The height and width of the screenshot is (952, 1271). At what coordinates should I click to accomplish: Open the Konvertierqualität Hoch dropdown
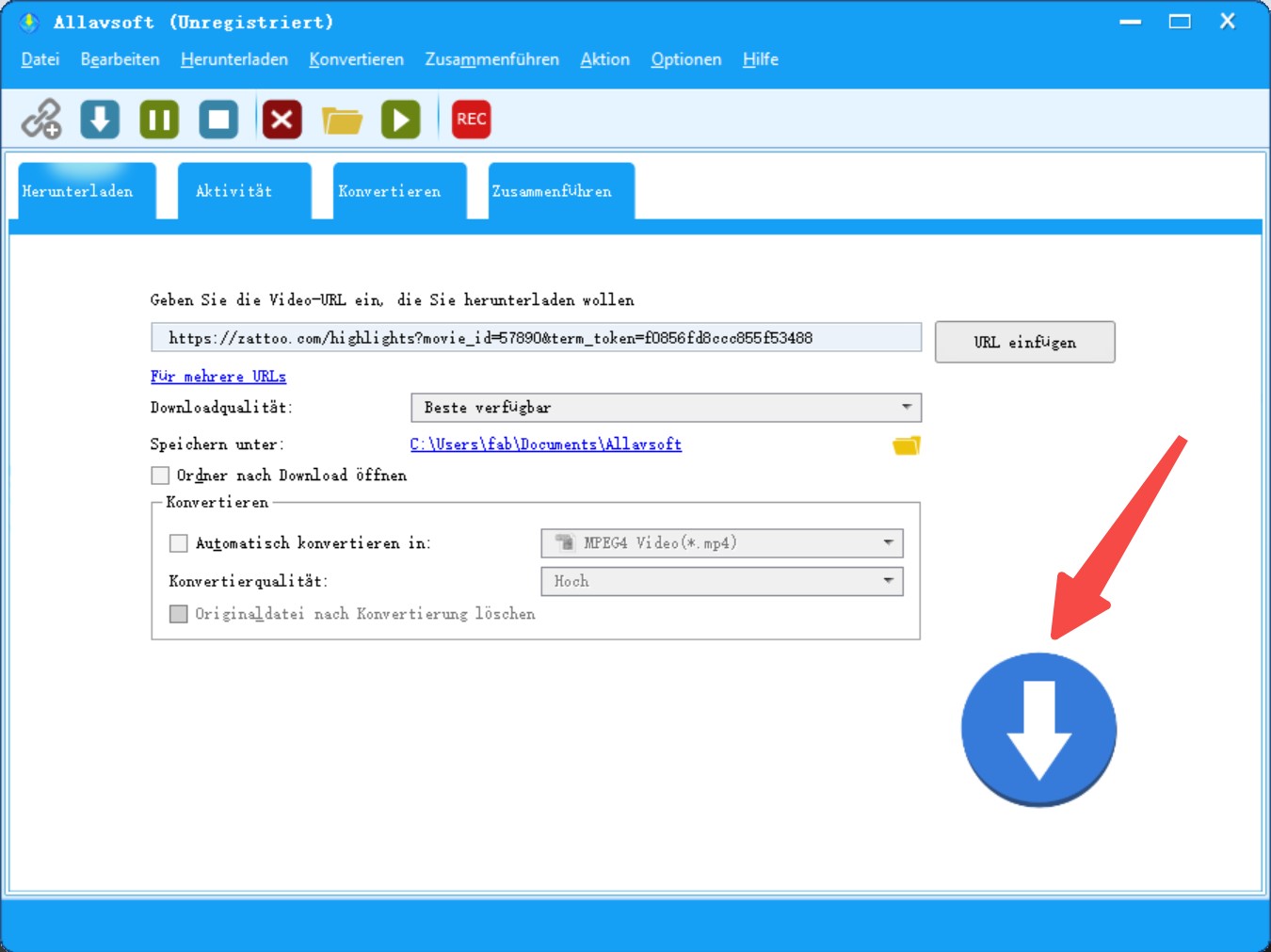point(722,582)
